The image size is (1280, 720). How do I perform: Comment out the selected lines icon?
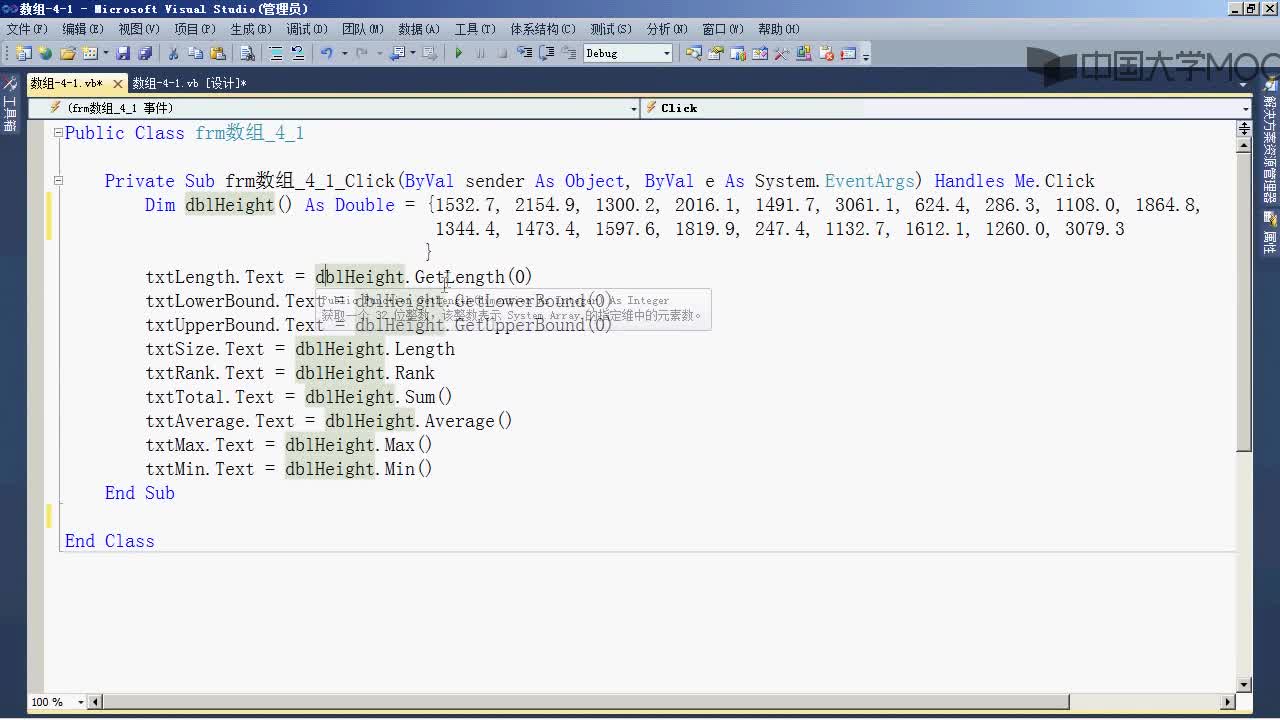tap(276, 53)
